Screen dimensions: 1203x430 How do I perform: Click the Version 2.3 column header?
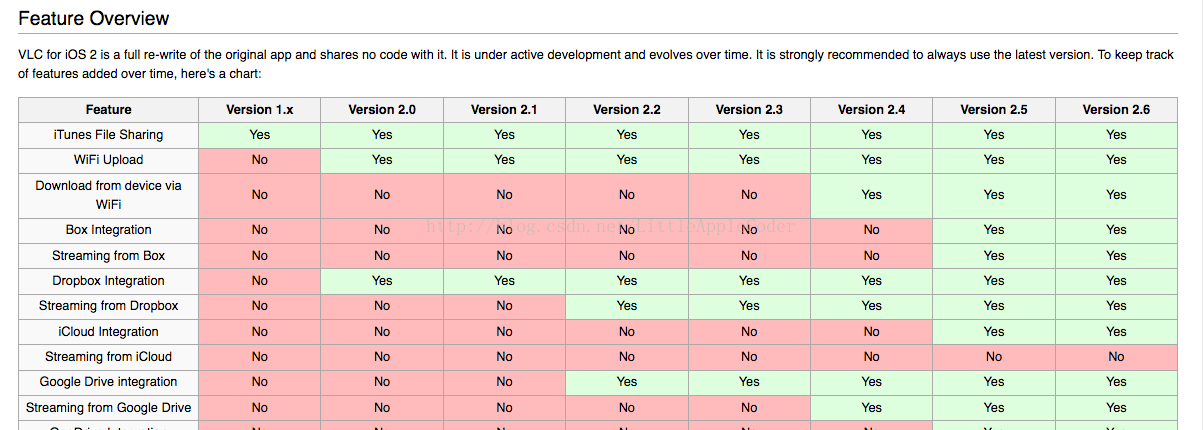749,109
